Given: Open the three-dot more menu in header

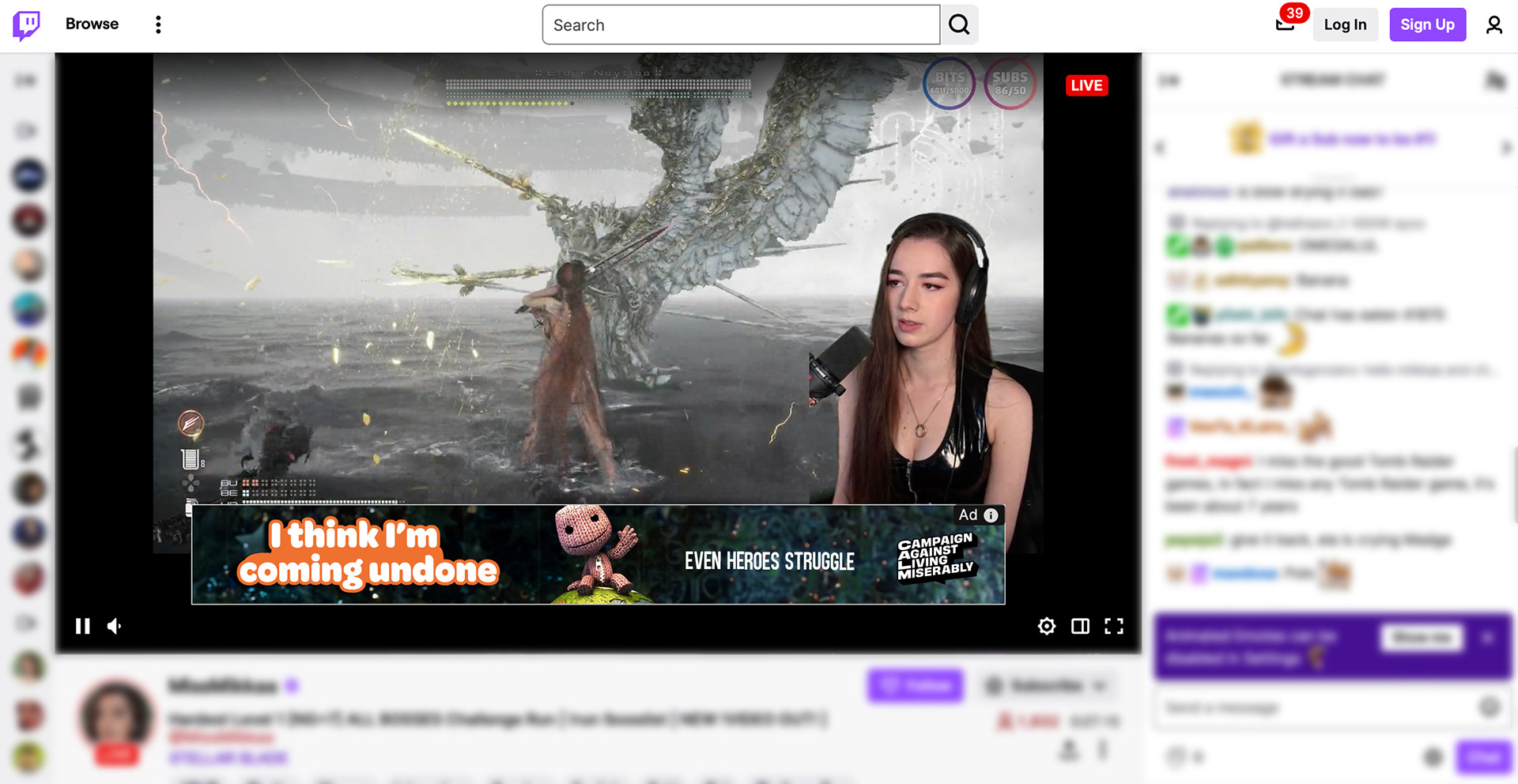Looking at the screenshot, I should pyautogui.click(x=158, y=24).
